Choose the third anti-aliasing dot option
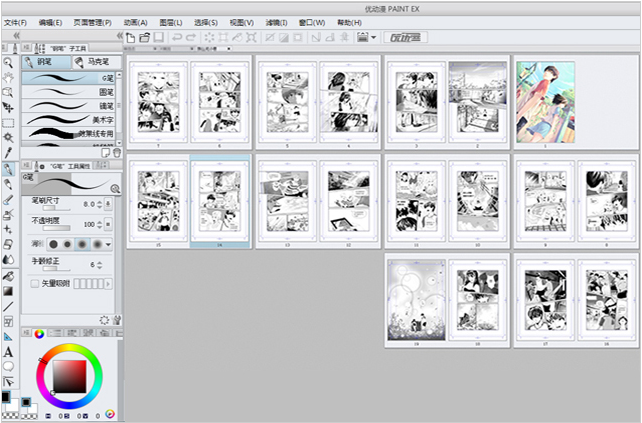This screenshot has height=423, width=642. click(x=82, y=244)
